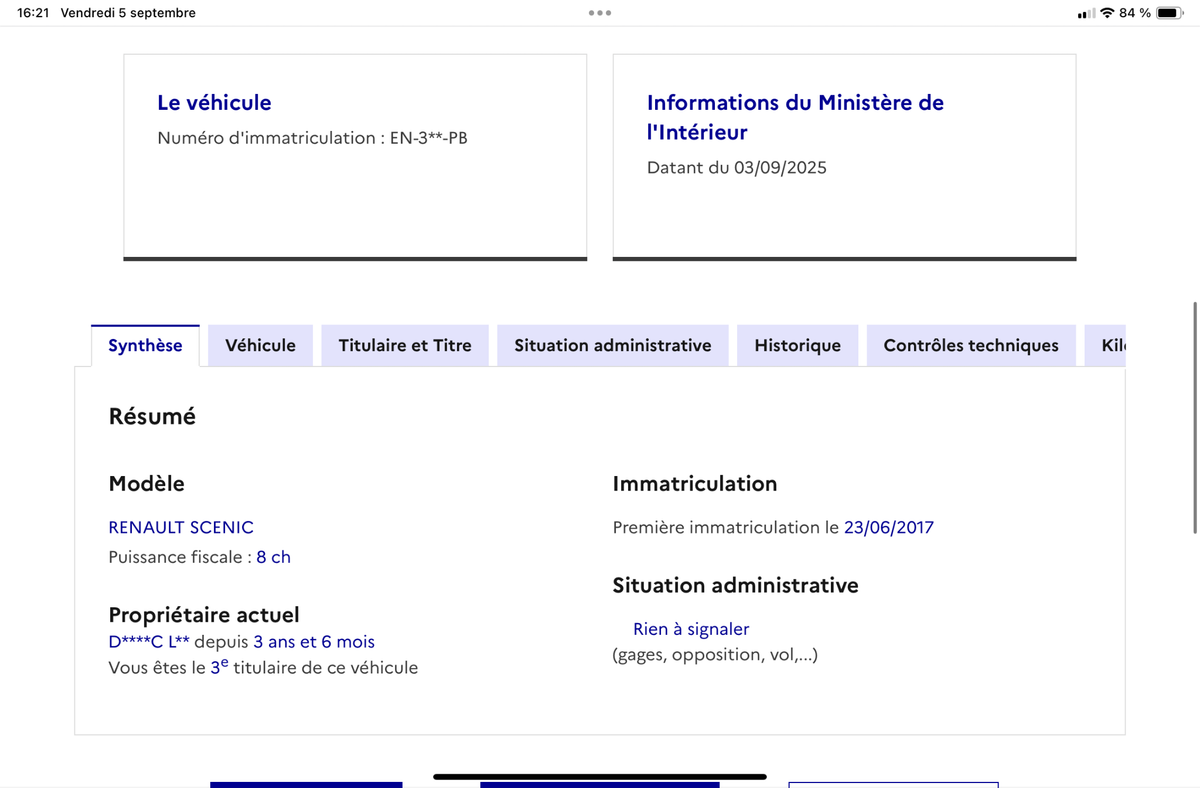
Task: Open the Titulaire et Titre tab
Action: click(405, 345)
